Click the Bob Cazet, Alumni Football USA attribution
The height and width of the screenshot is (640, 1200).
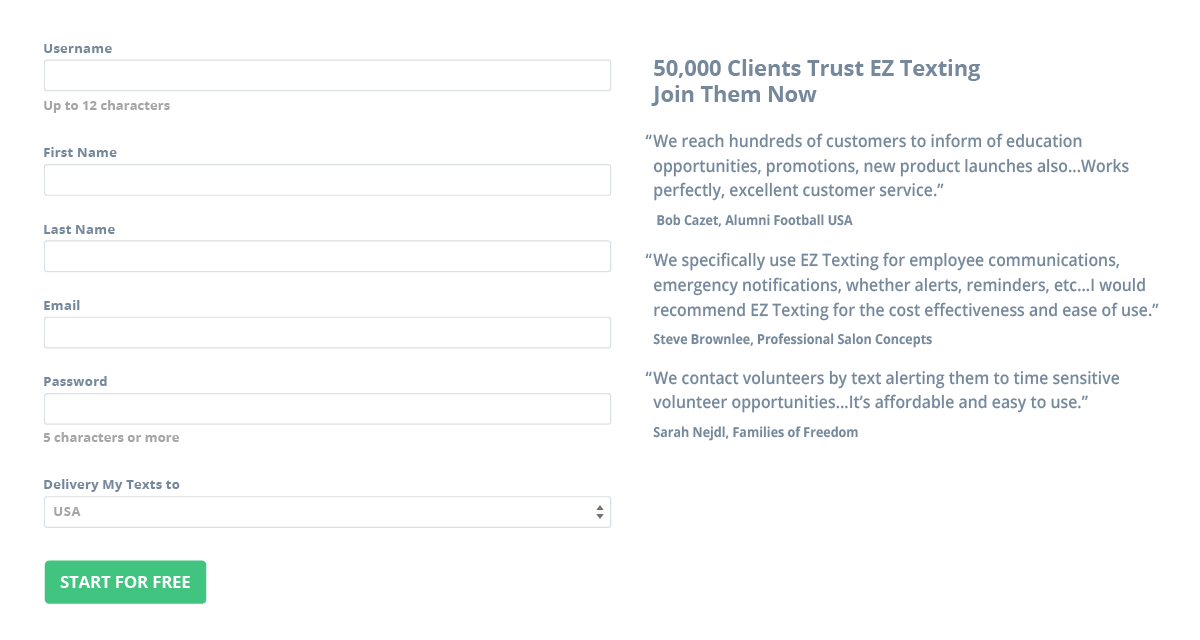[754, 220]
